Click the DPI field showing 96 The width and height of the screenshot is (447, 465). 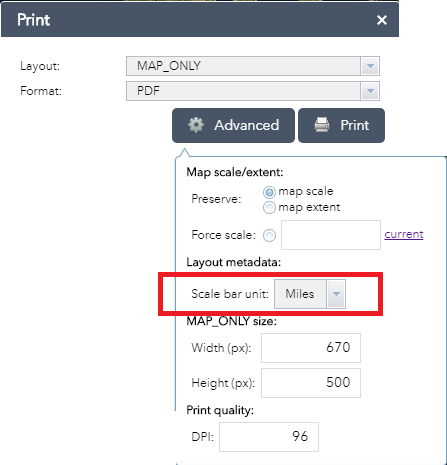[x=269, y=437]
